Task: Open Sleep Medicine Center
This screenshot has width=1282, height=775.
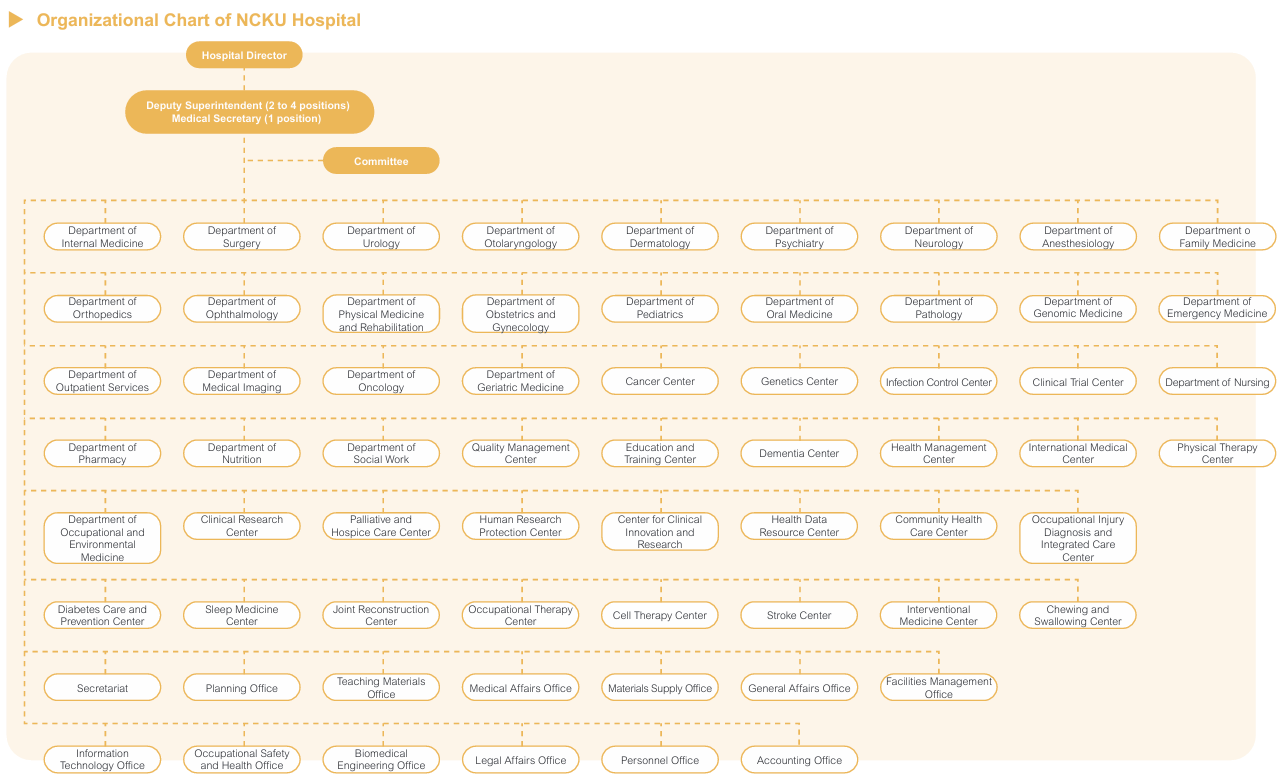Action: tap(242, 615)
